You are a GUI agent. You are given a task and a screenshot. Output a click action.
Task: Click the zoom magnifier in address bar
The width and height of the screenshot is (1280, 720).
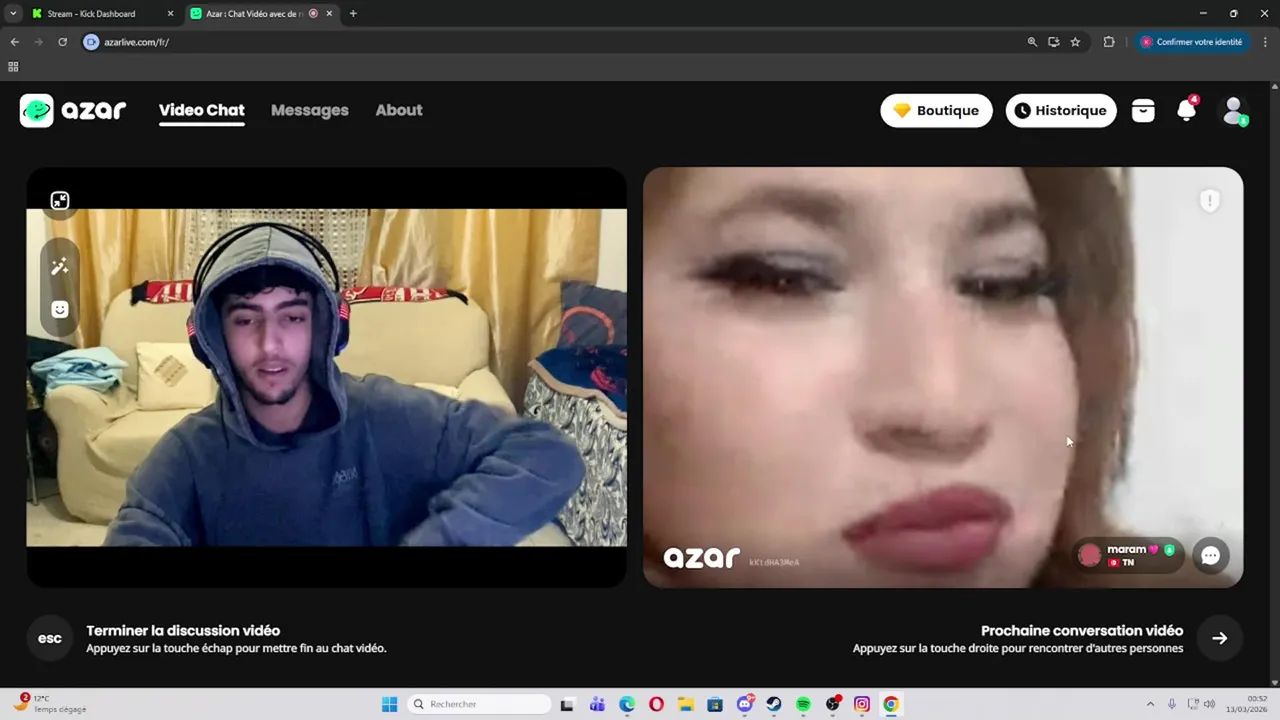(1032, 42)
